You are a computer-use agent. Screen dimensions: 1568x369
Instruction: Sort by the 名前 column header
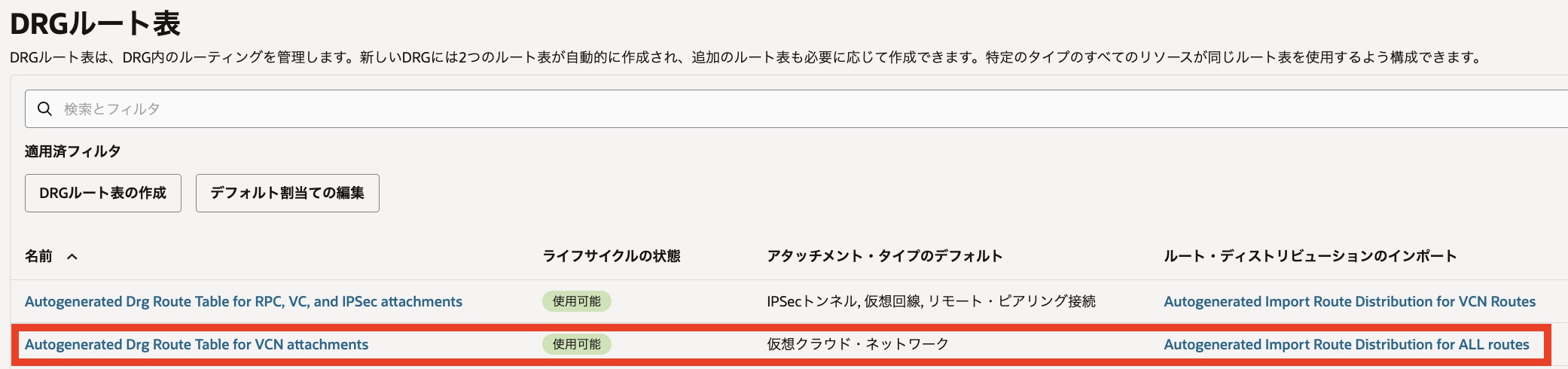(x=39, y=256)
